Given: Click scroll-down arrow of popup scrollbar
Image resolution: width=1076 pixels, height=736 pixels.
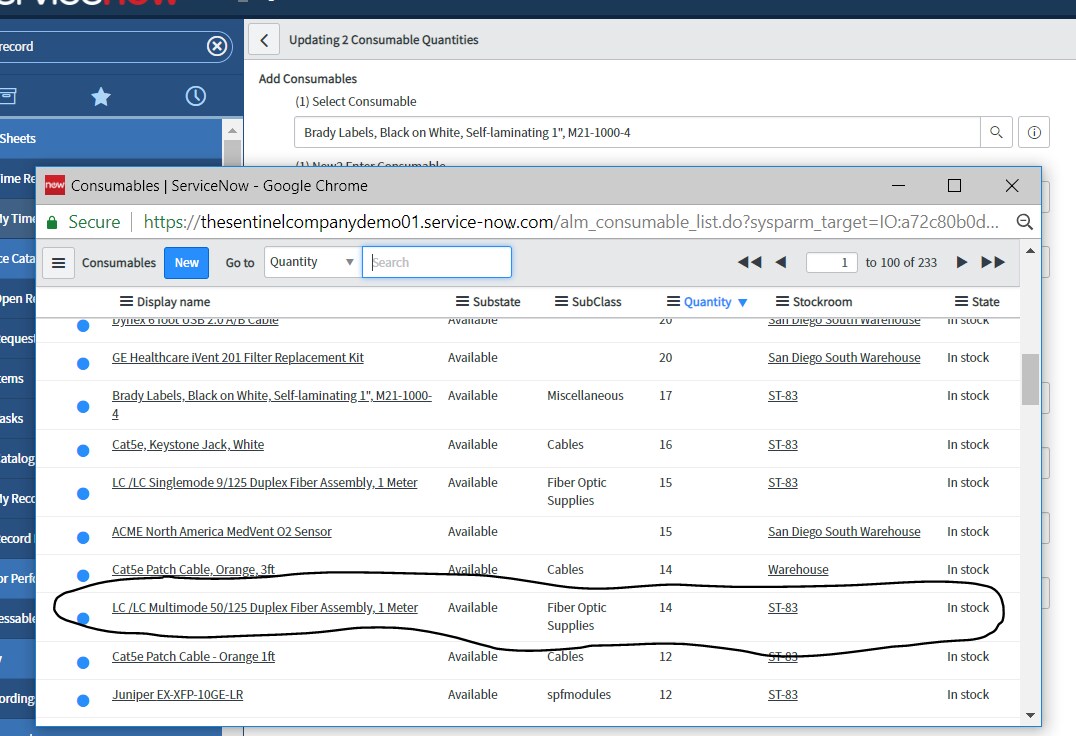Looking at the screenshot, I should coord(1030,715).
